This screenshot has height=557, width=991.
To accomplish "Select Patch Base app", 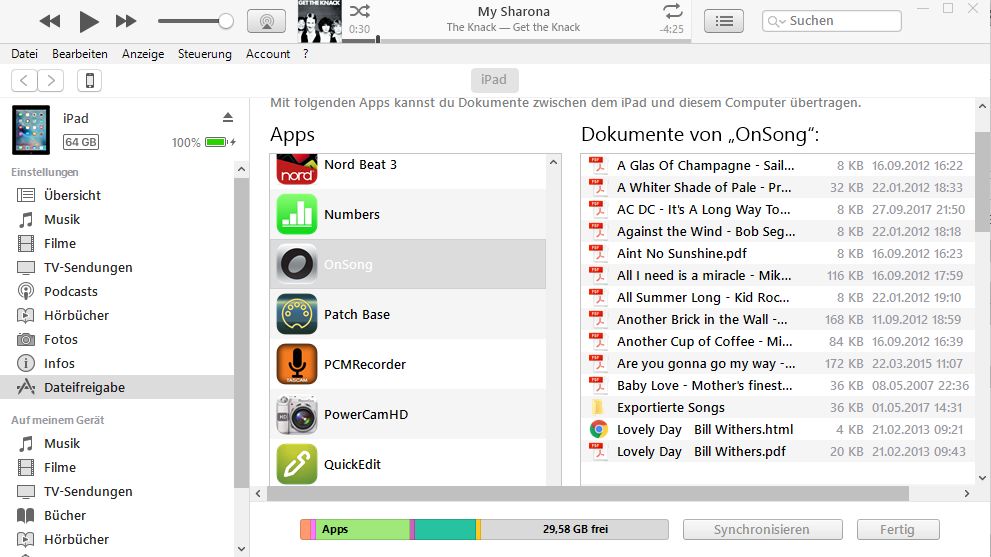I will tap(408, 314).
